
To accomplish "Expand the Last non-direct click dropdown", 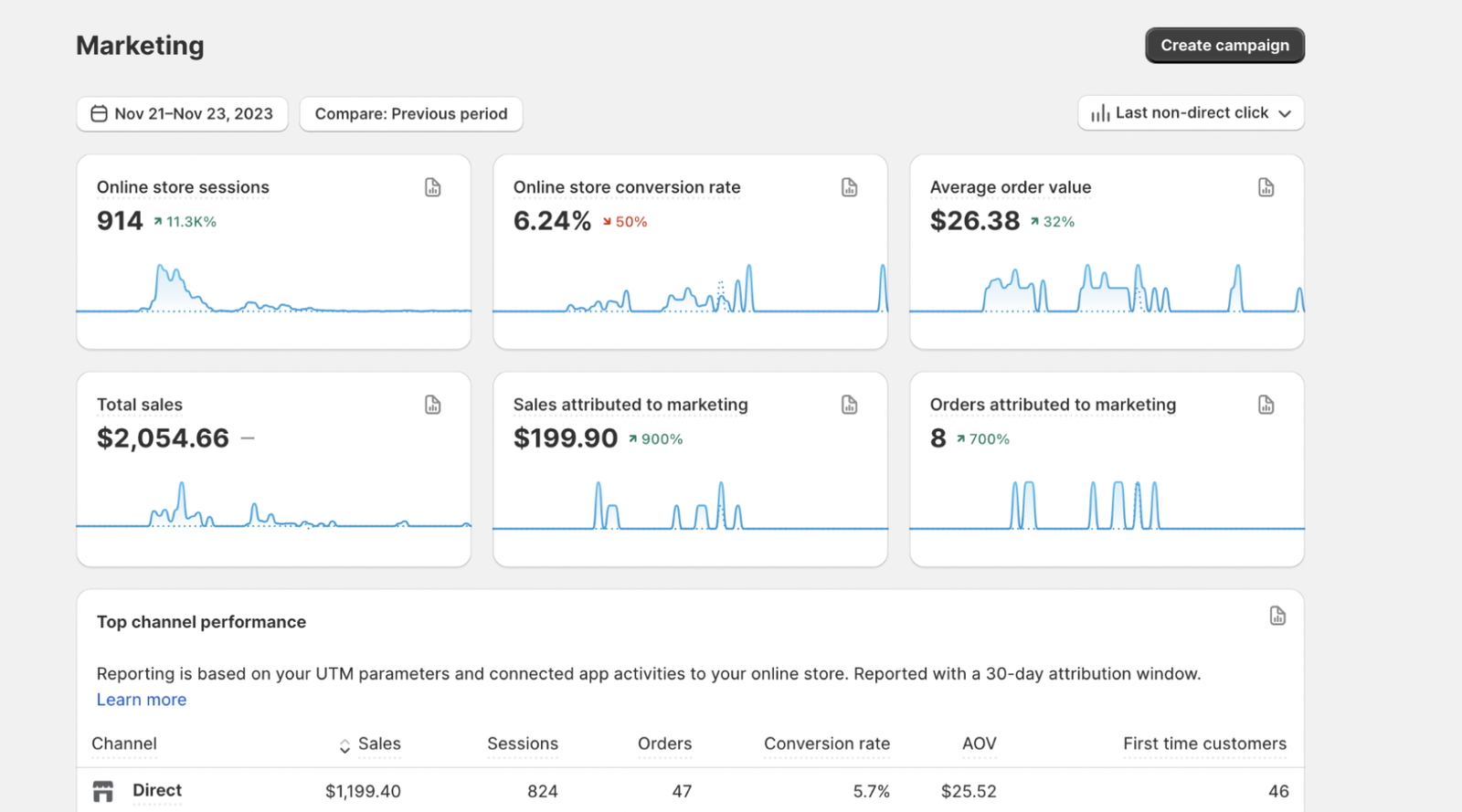I will pyautogui.click(x=1191, y=113).
